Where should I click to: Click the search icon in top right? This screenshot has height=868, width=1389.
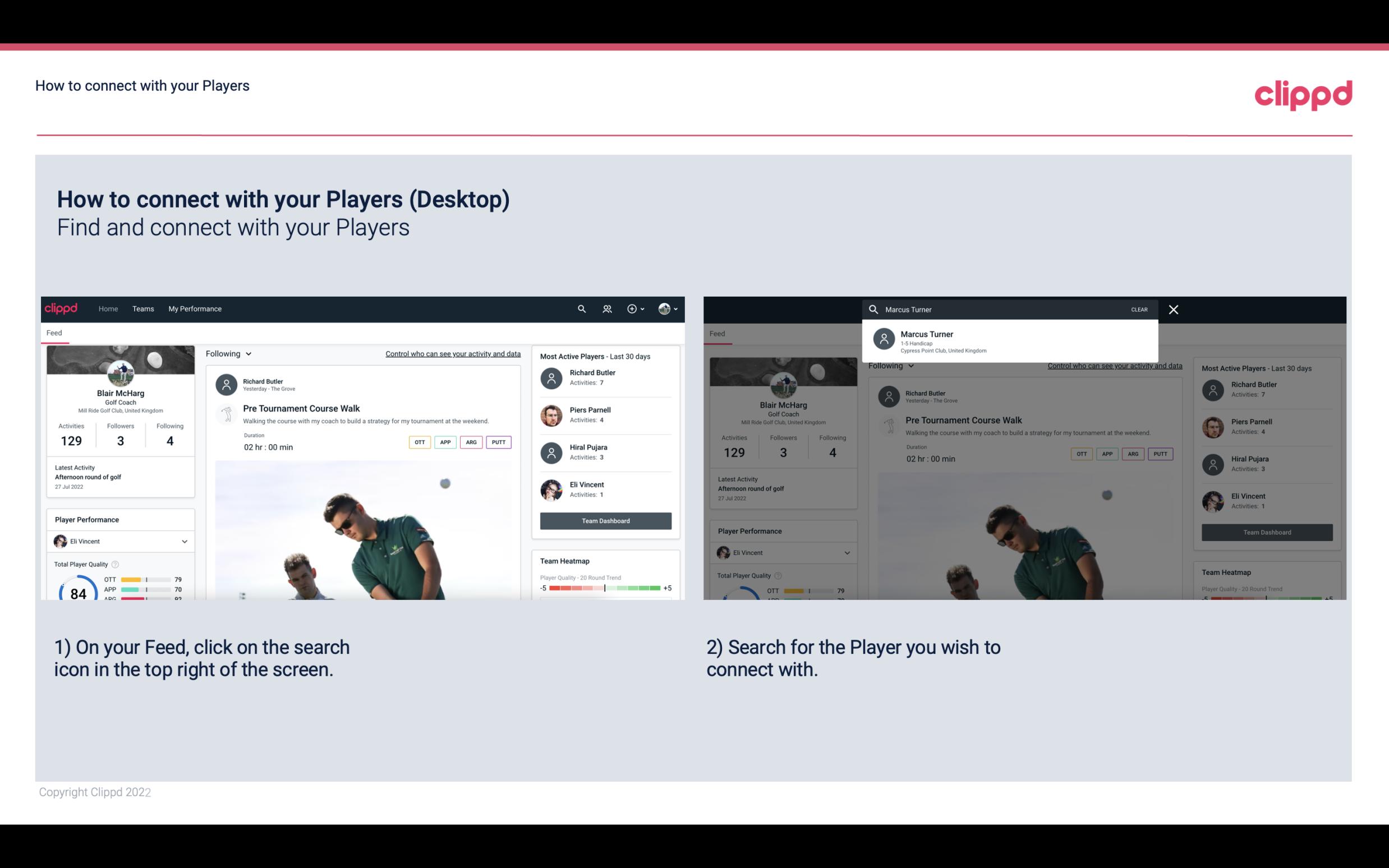pyautogui.click(x=580, y=309)
